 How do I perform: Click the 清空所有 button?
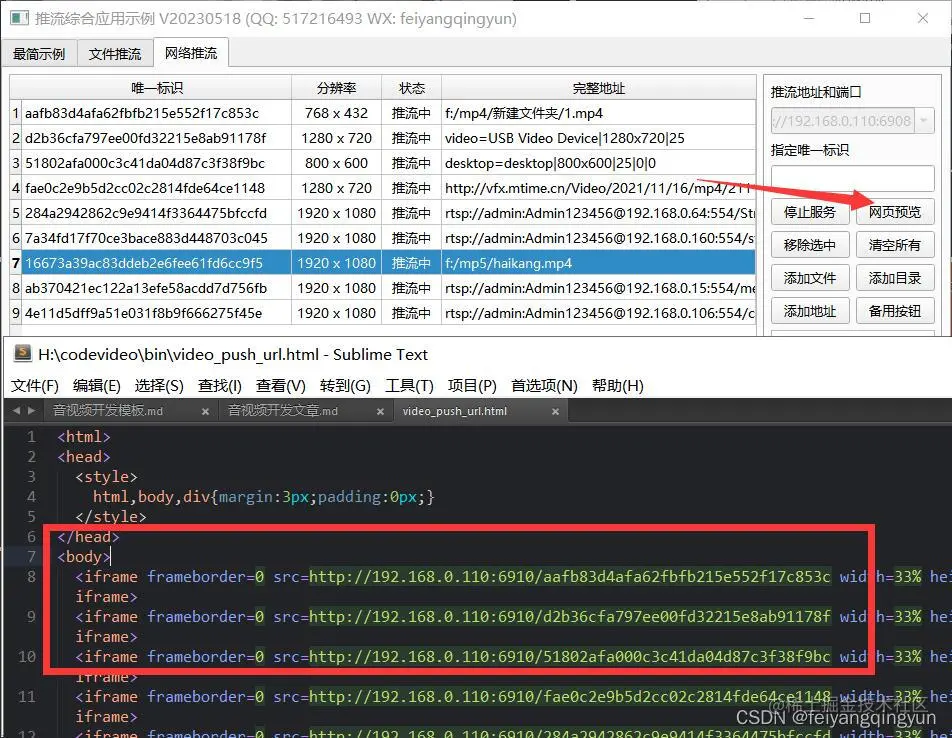click(895, 245)
